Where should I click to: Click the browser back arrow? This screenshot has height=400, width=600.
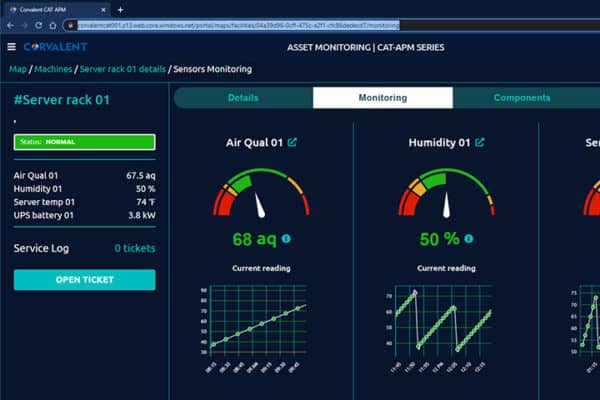pyautogui.click(x=11, y=25)
